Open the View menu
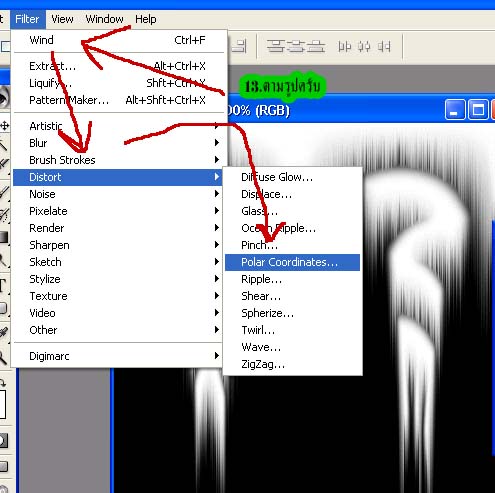This screenshot has width=495, height=493. pos(62,19)
